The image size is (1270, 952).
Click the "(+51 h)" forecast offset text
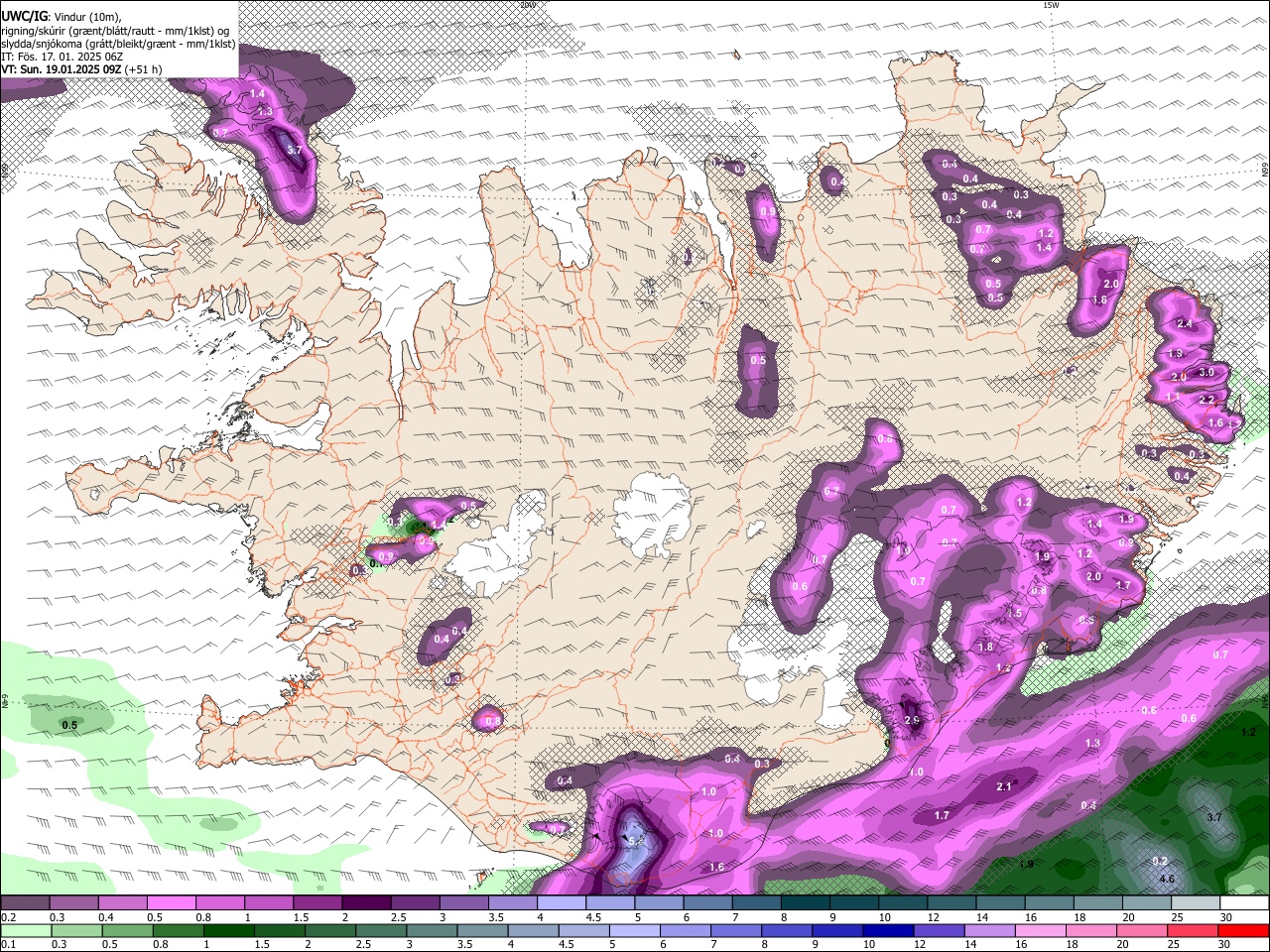point(144,69)
